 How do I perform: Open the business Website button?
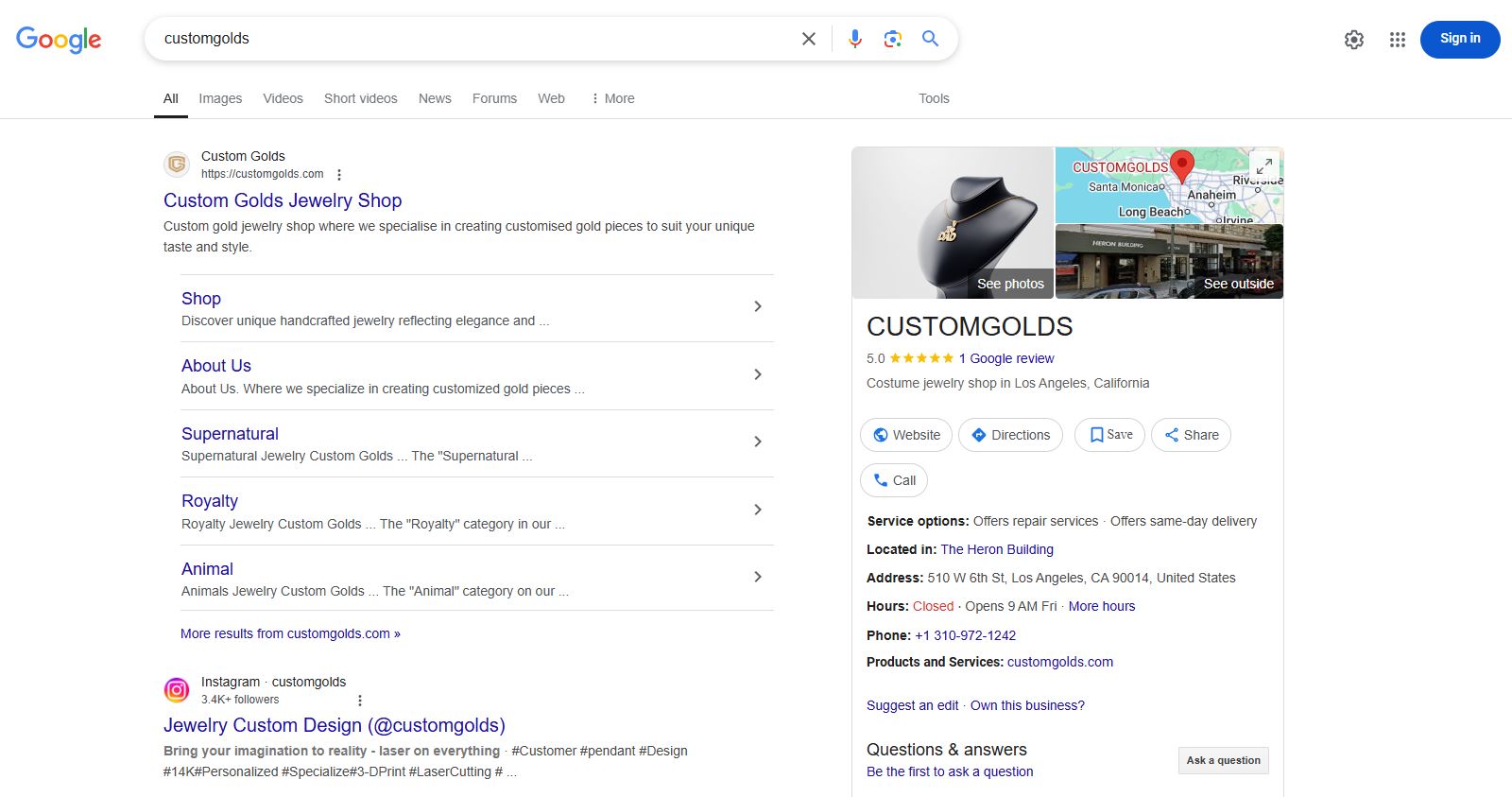click(906, 435)
